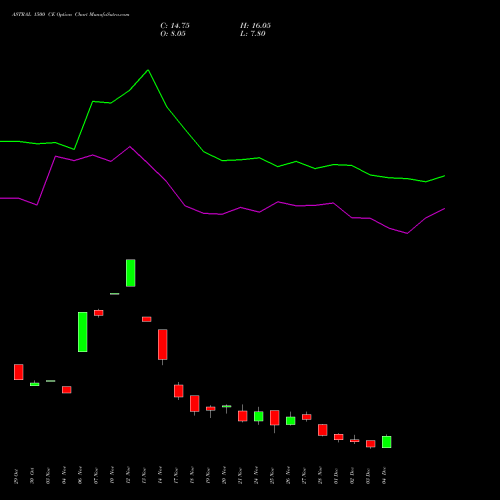Screen dimensions: 500x500
Task: Click the 17 Nov date label
Action: pos(176,476)
